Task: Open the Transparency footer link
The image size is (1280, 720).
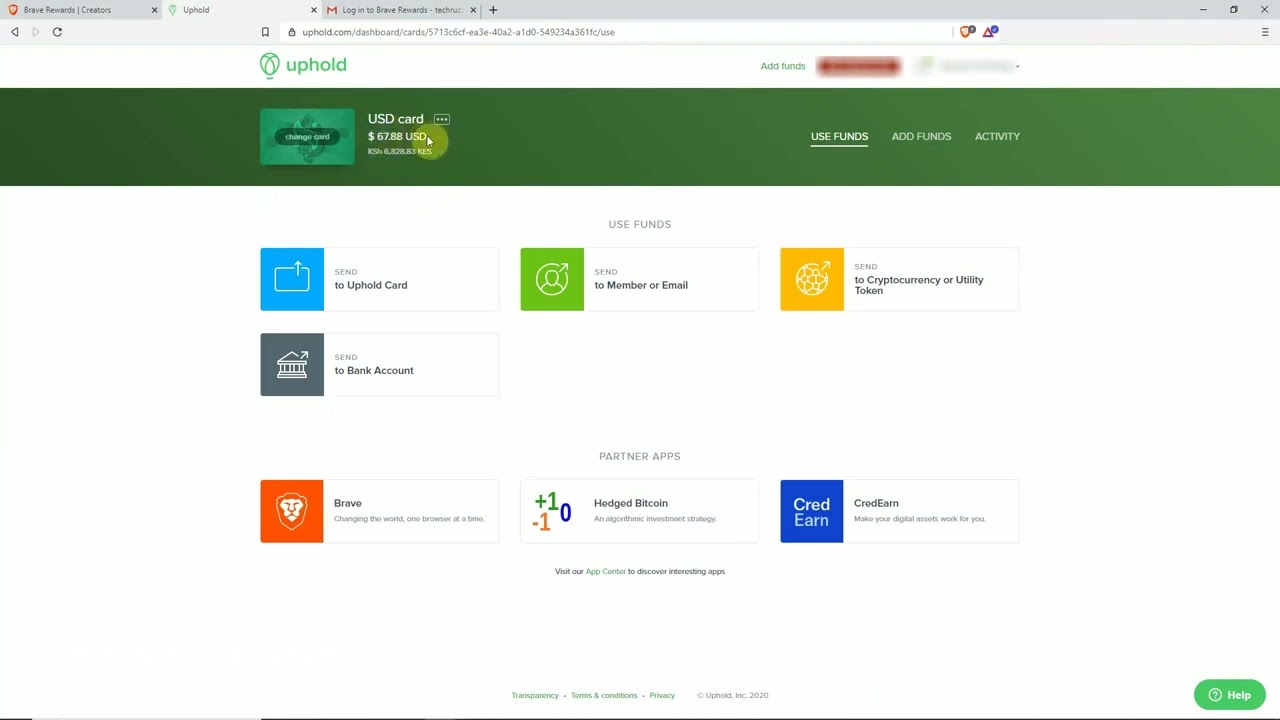Action: [x=535, y=695]
